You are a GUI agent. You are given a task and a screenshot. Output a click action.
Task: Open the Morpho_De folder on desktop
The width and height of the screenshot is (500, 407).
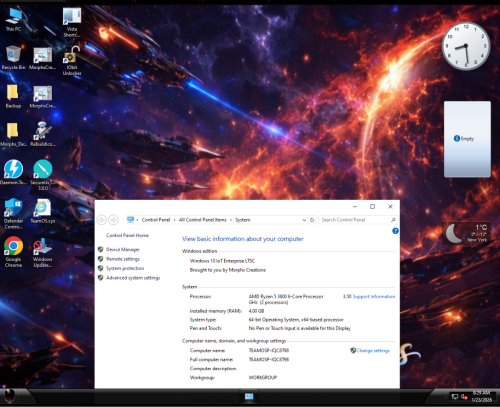tap(13, 135)
